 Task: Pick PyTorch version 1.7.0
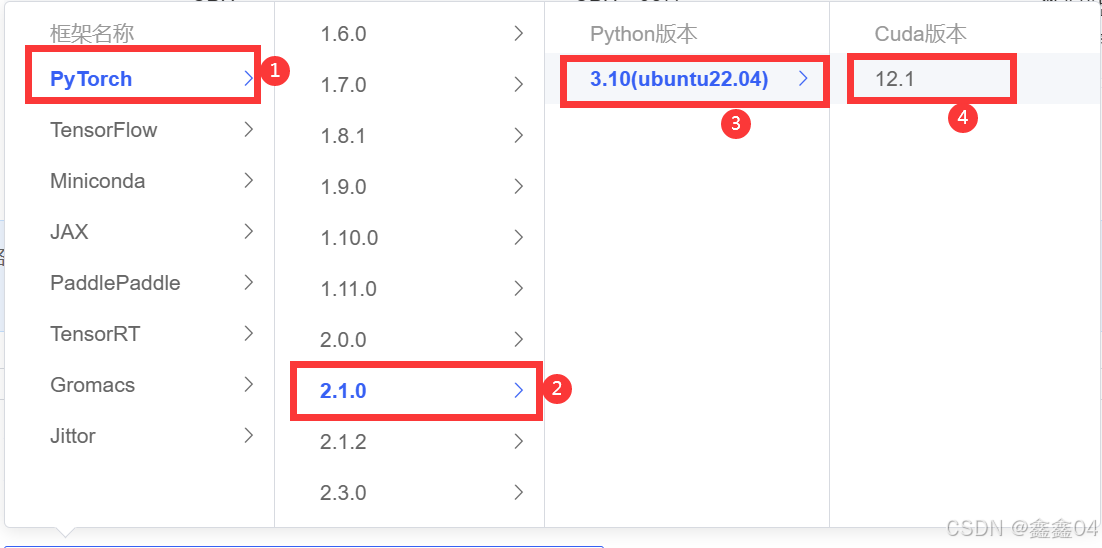point(343,85)
